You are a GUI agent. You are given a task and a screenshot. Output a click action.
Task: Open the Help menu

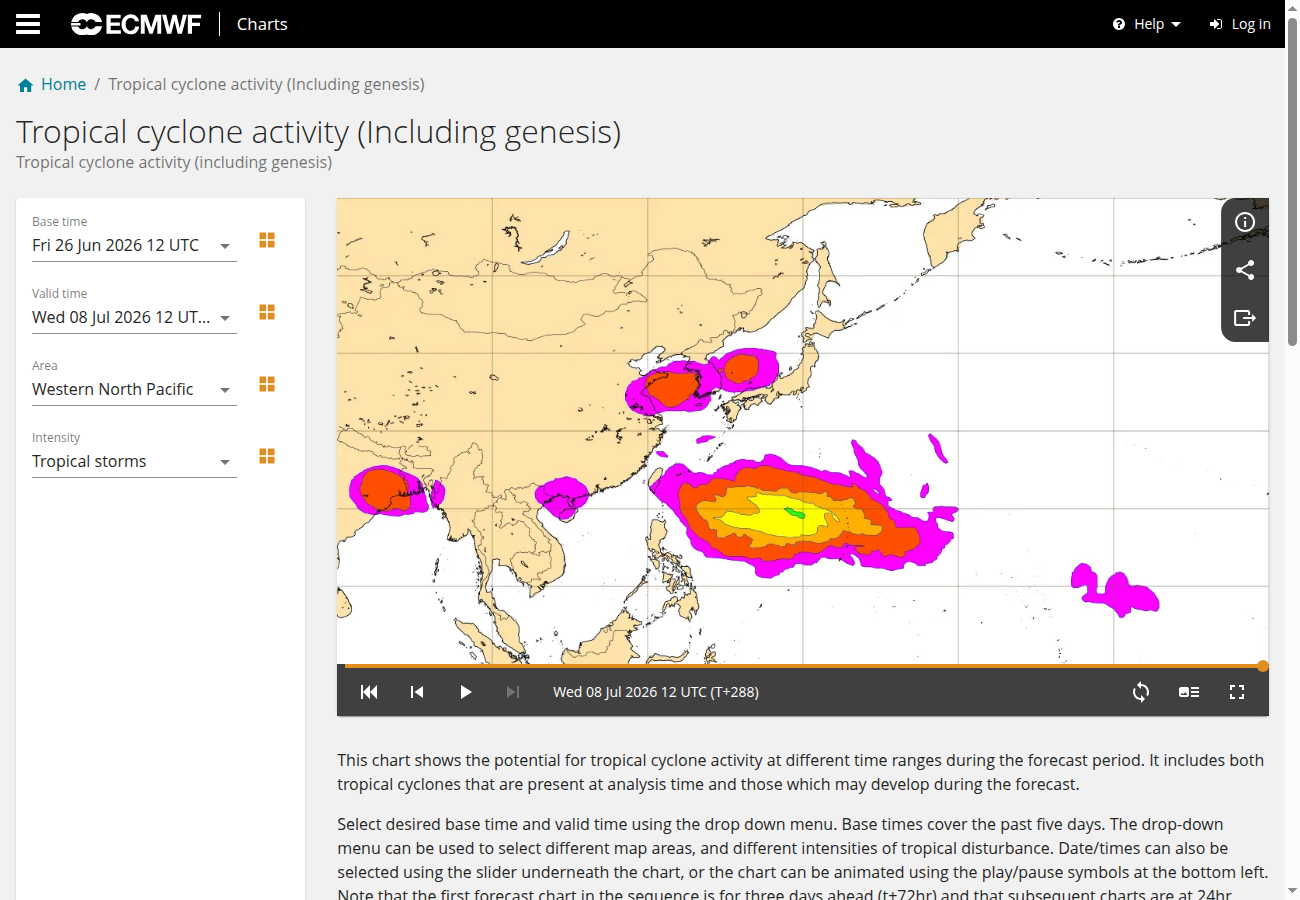point(1147,24)
